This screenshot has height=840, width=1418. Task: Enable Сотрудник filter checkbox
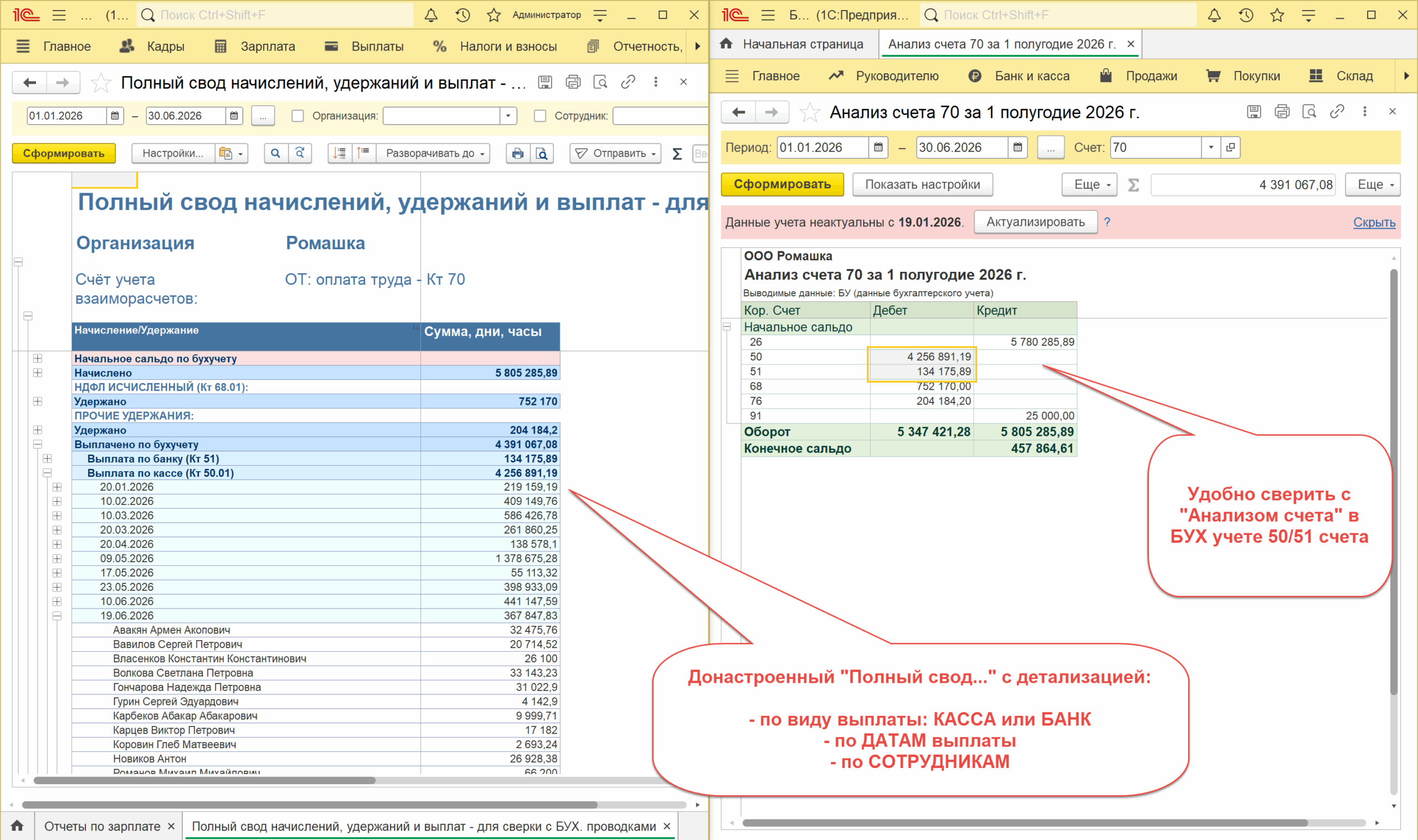pos(540,116)
